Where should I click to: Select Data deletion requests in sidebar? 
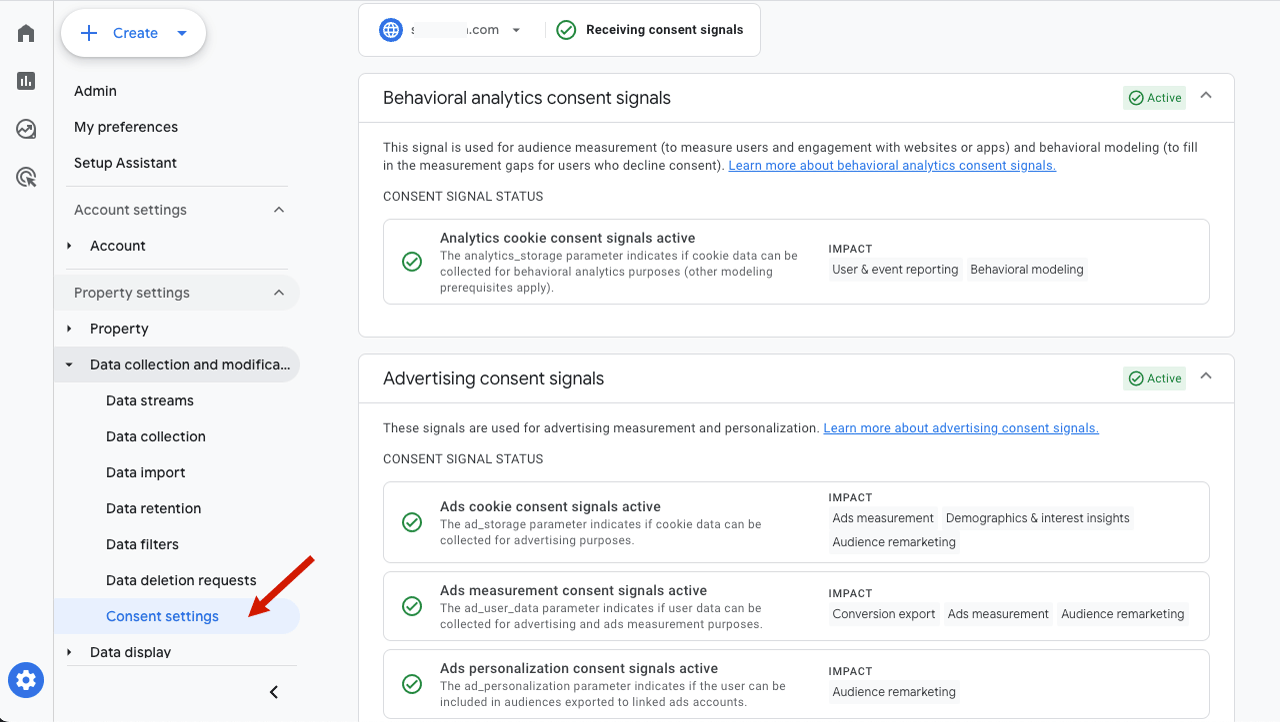pos(181,581)
